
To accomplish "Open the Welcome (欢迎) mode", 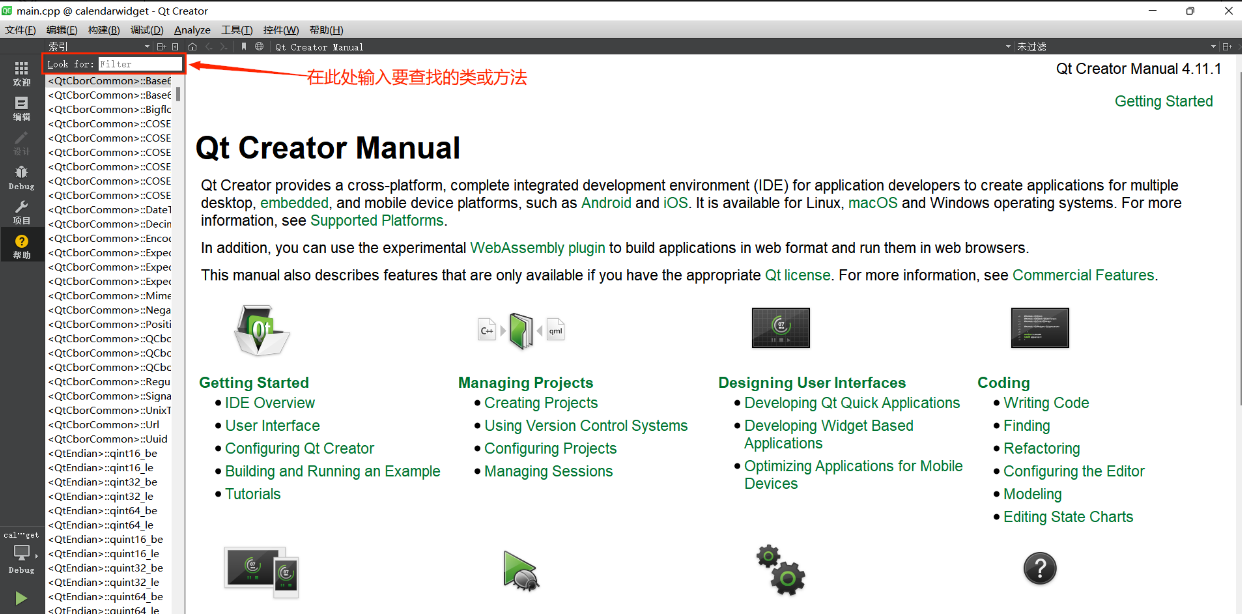I will (x=21, y=73).
